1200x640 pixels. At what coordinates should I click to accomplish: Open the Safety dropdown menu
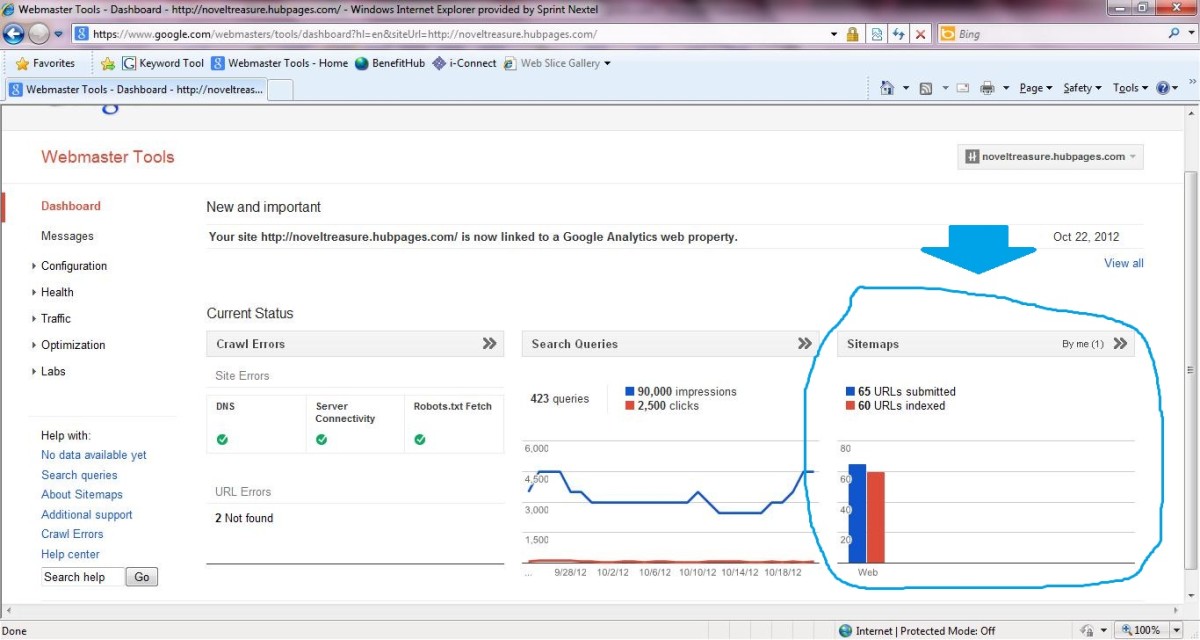tap(1080, 88)
